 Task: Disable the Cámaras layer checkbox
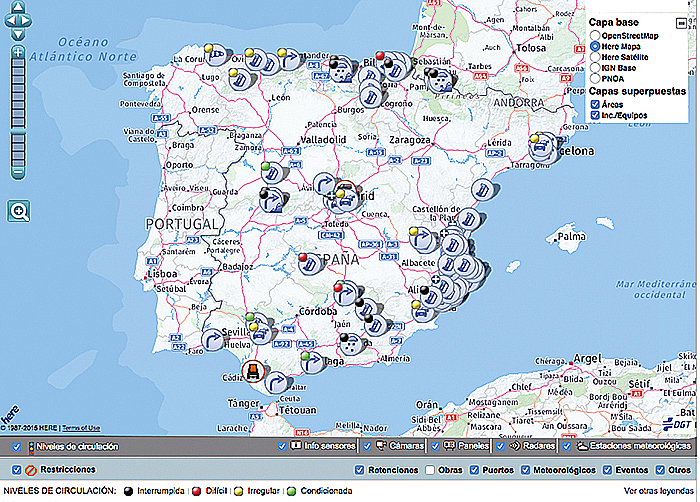click(368, 446)
